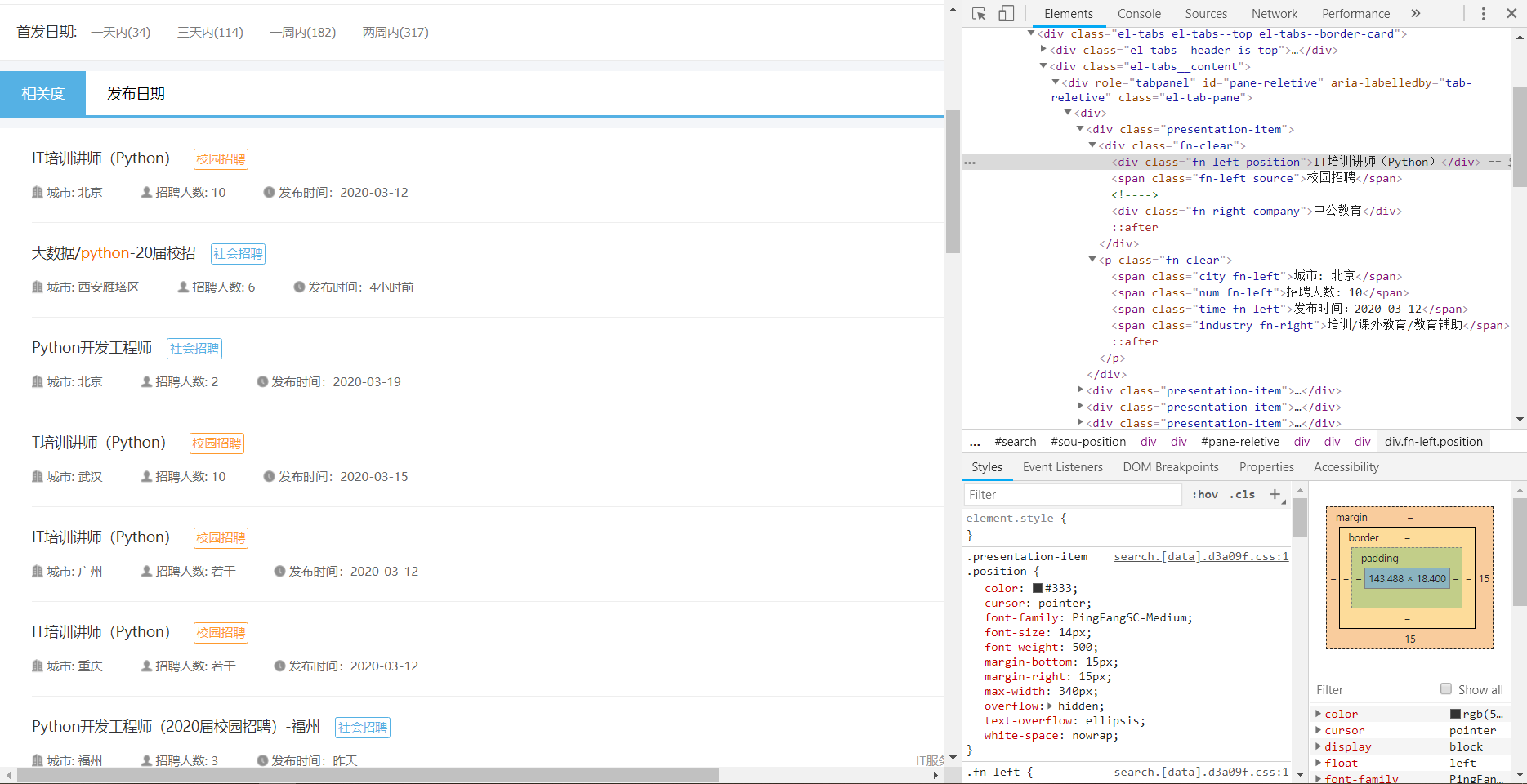This screenshot has height=784, width=1527.
Task: Open the Accessibility pane
Action: [1346, 467]
